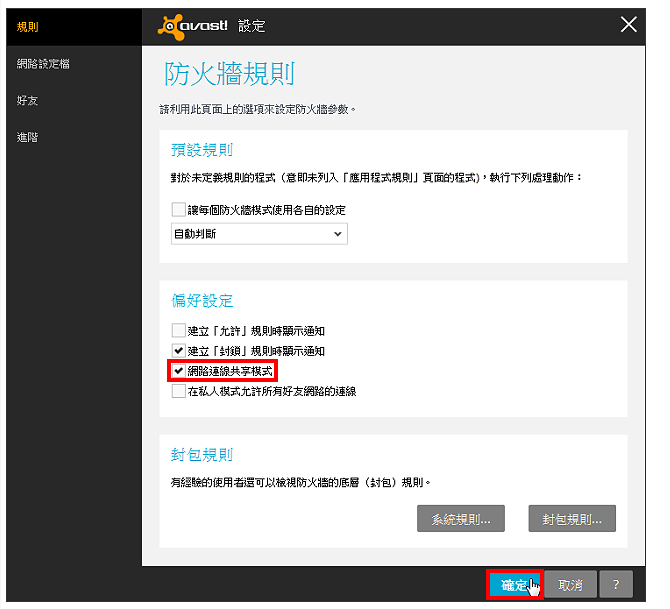
Task: Click the 封包規則... button
Action: coord(572,518)
